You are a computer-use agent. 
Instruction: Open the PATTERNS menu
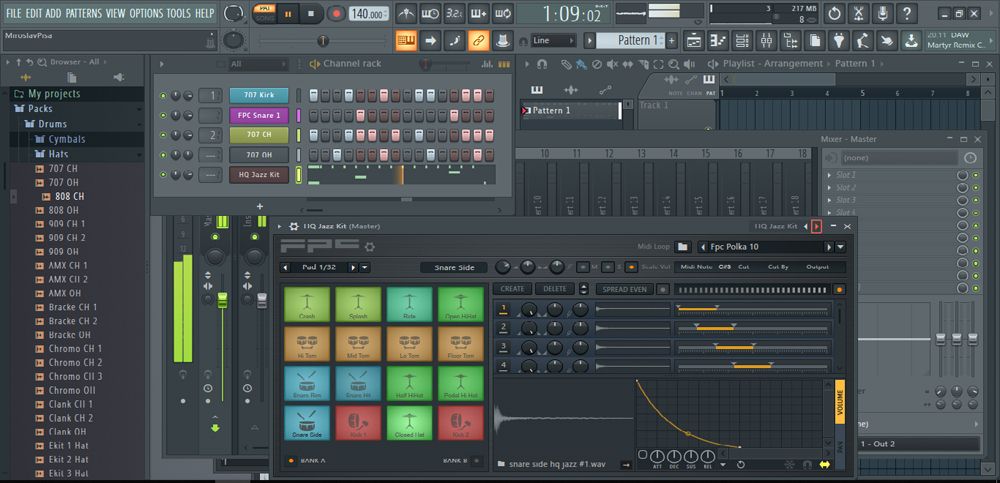[x=83, y=13]
